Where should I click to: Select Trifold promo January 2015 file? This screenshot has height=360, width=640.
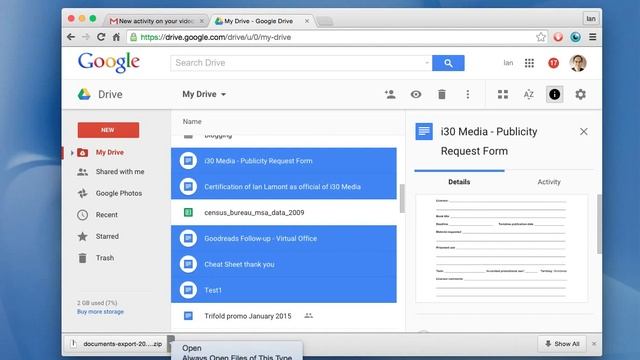[x=284, y=316]
